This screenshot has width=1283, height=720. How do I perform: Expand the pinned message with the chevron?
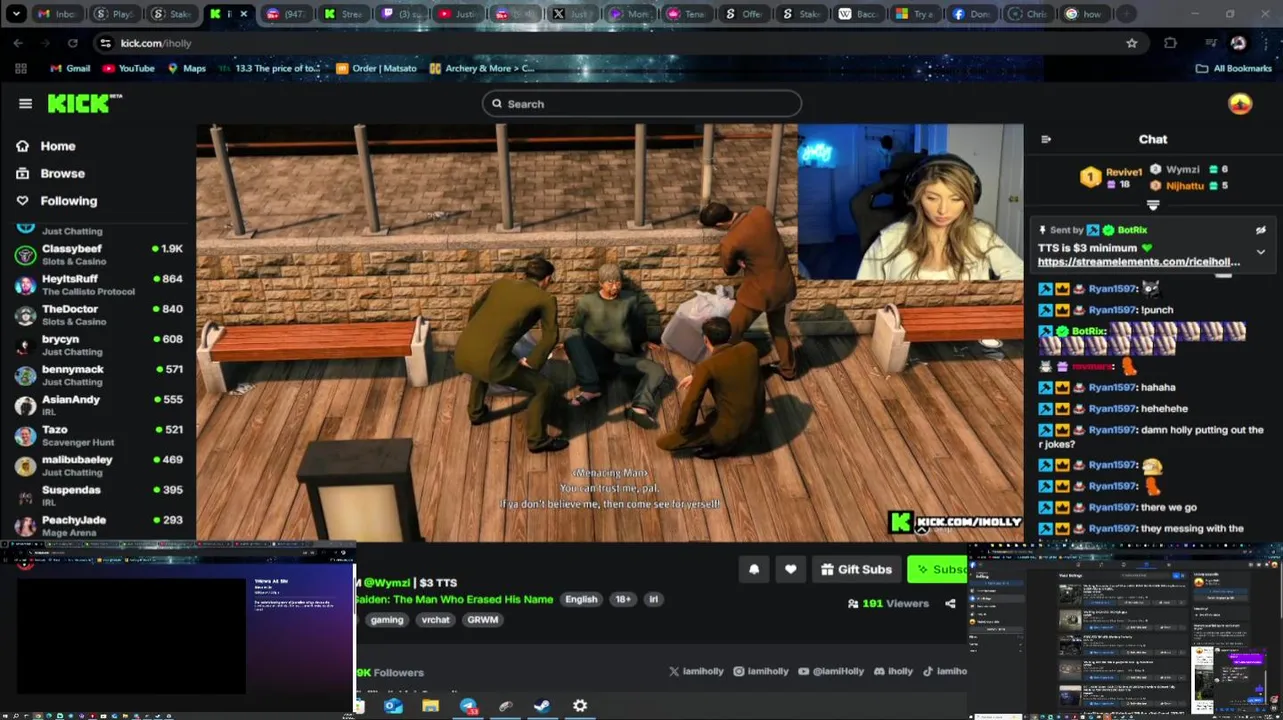(x=1261, y=252)
